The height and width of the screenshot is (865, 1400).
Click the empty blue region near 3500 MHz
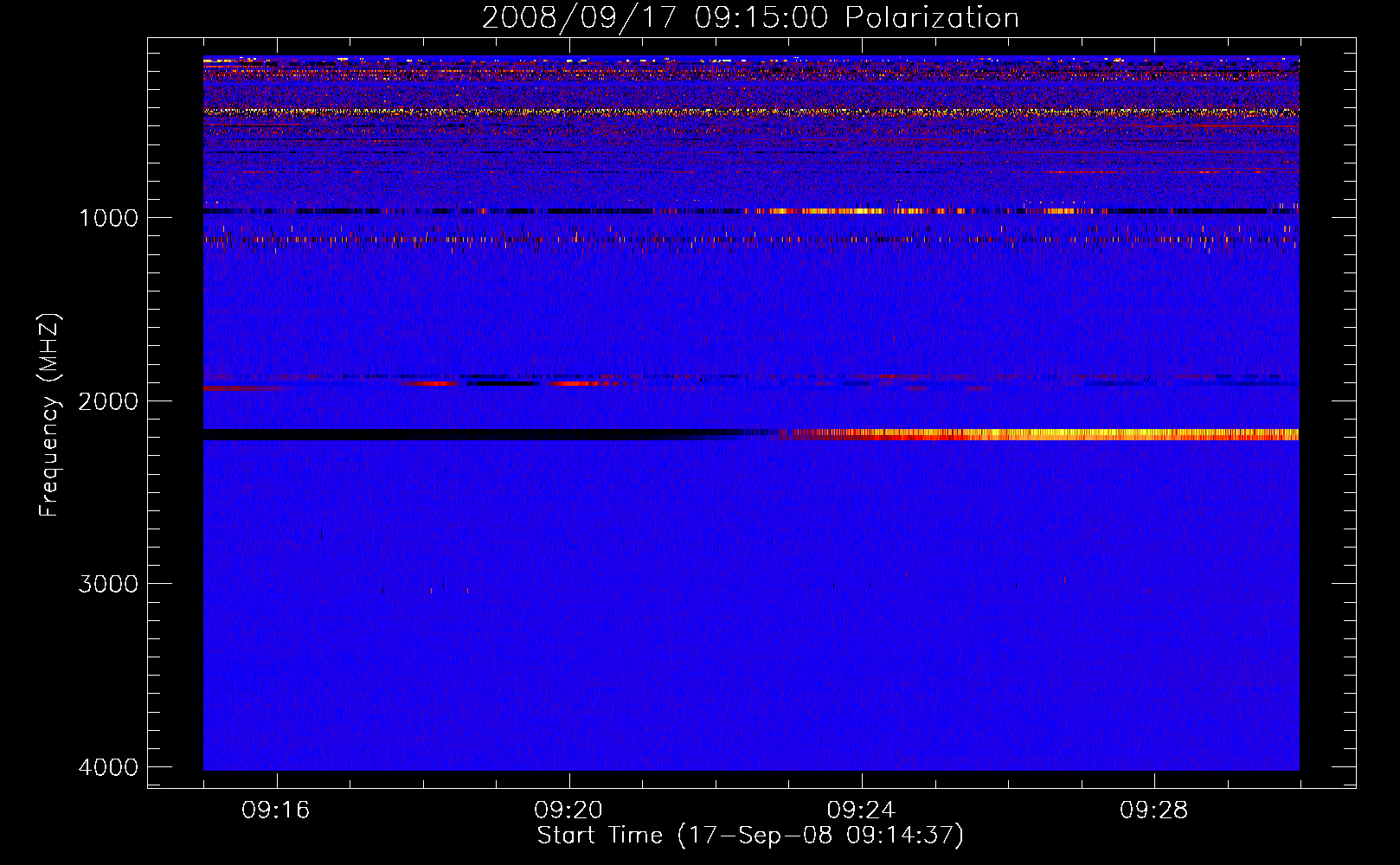[x=751, y=675]
